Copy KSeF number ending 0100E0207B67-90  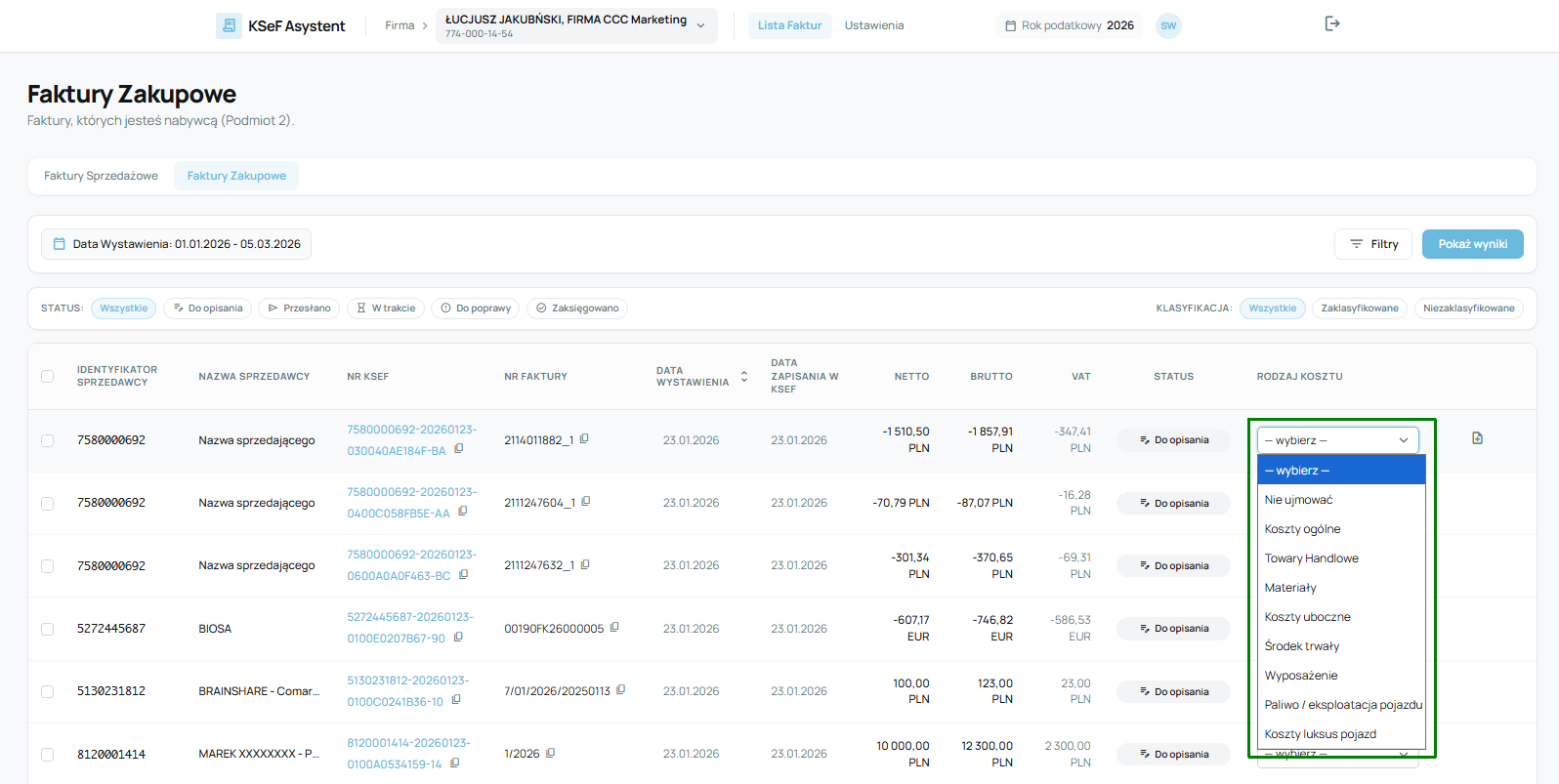pyautogui.click(x=458, y=637)
